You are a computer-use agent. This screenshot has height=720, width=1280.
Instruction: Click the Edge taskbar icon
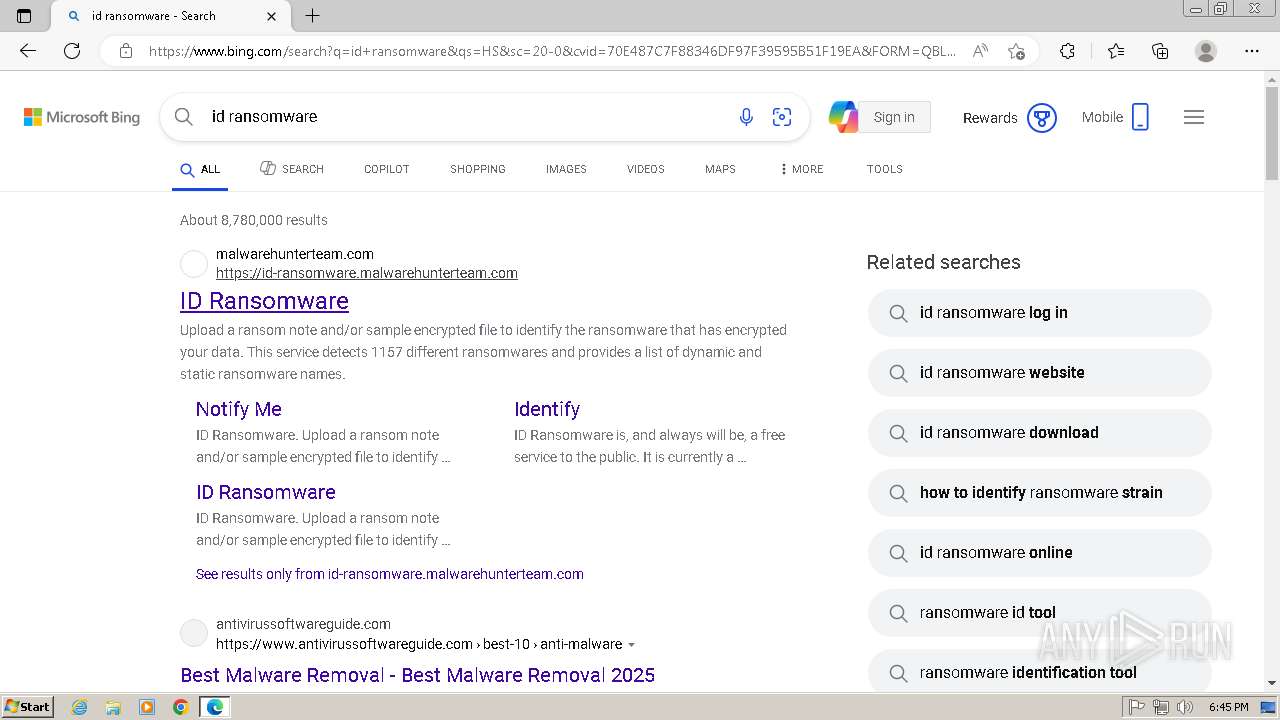coord(215,707)
